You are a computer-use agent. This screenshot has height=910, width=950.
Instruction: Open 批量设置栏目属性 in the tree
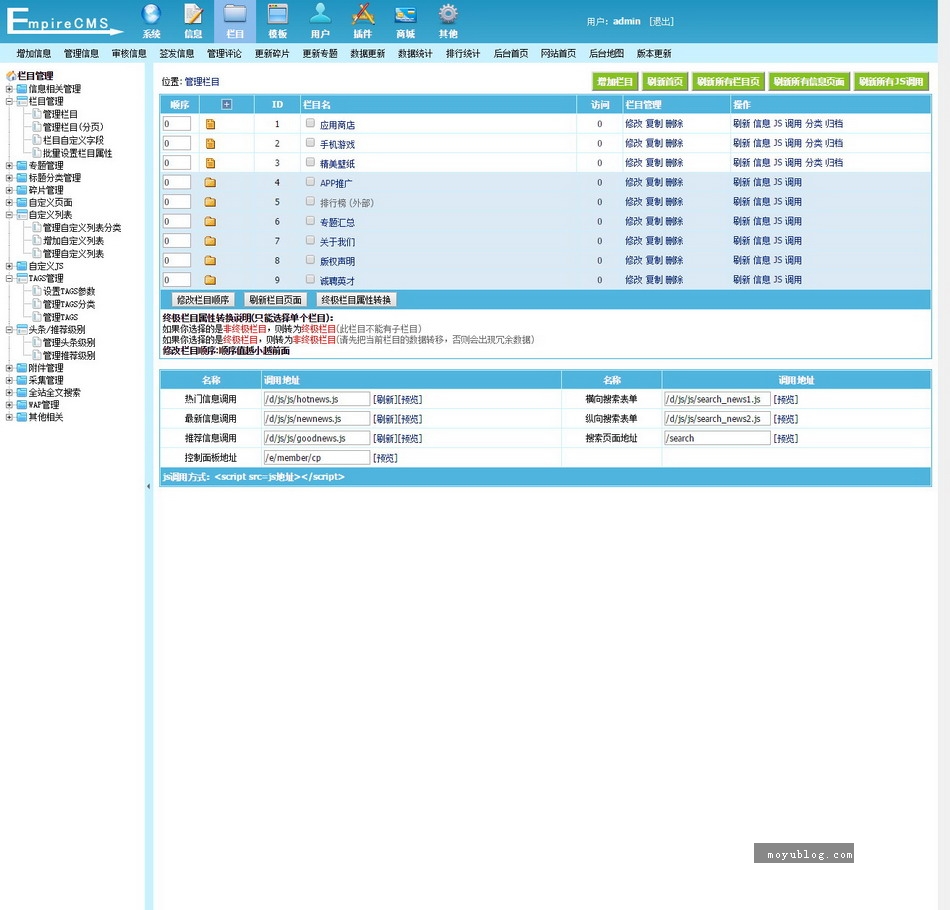coord(77,153)
